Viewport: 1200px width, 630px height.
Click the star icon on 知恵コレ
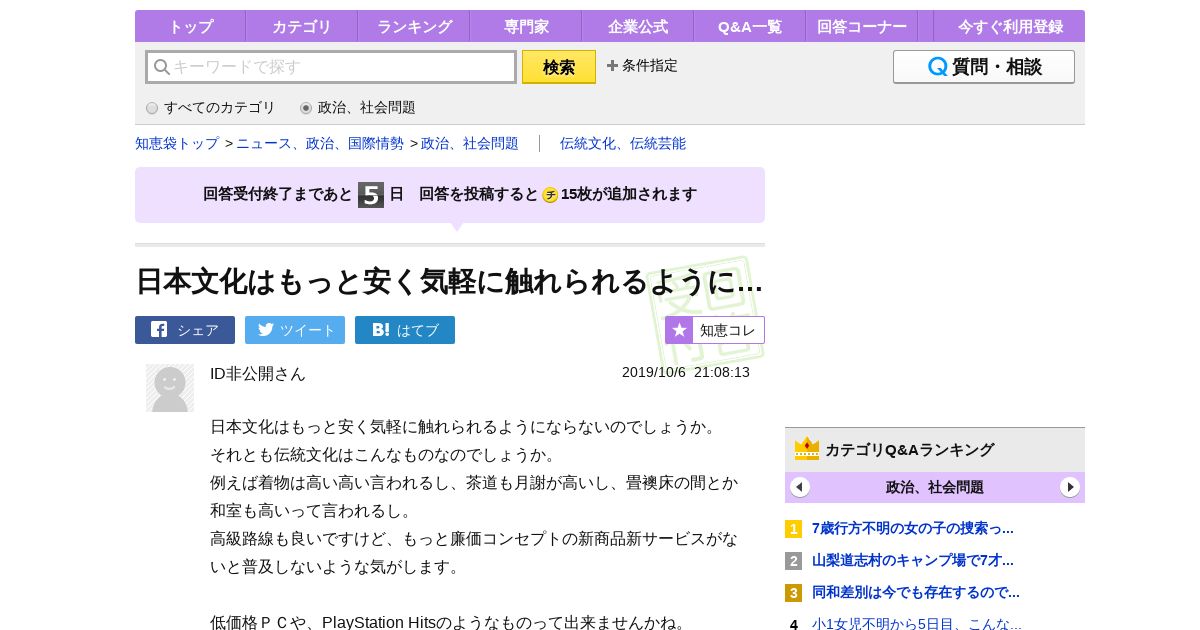(x=679, y=330)
